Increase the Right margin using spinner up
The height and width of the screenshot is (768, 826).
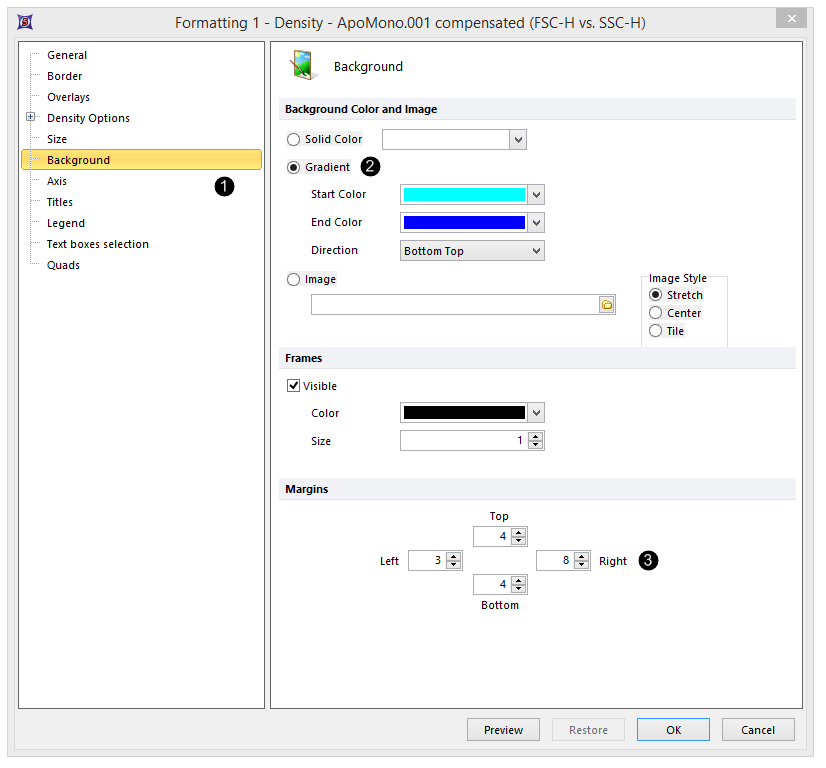(581, 556)
